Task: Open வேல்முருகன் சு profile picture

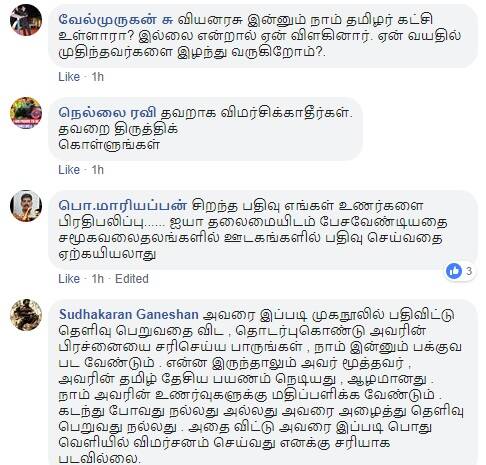Action: point(26,19)
